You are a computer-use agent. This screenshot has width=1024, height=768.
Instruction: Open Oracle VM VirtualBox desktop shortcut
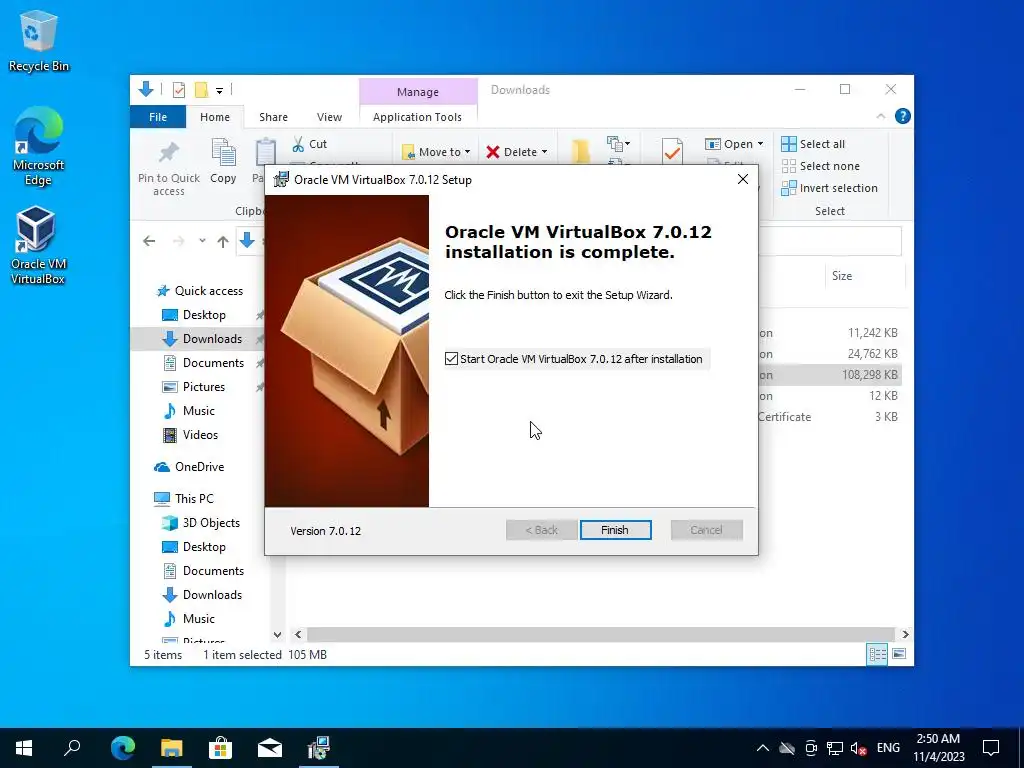(38, 245)
